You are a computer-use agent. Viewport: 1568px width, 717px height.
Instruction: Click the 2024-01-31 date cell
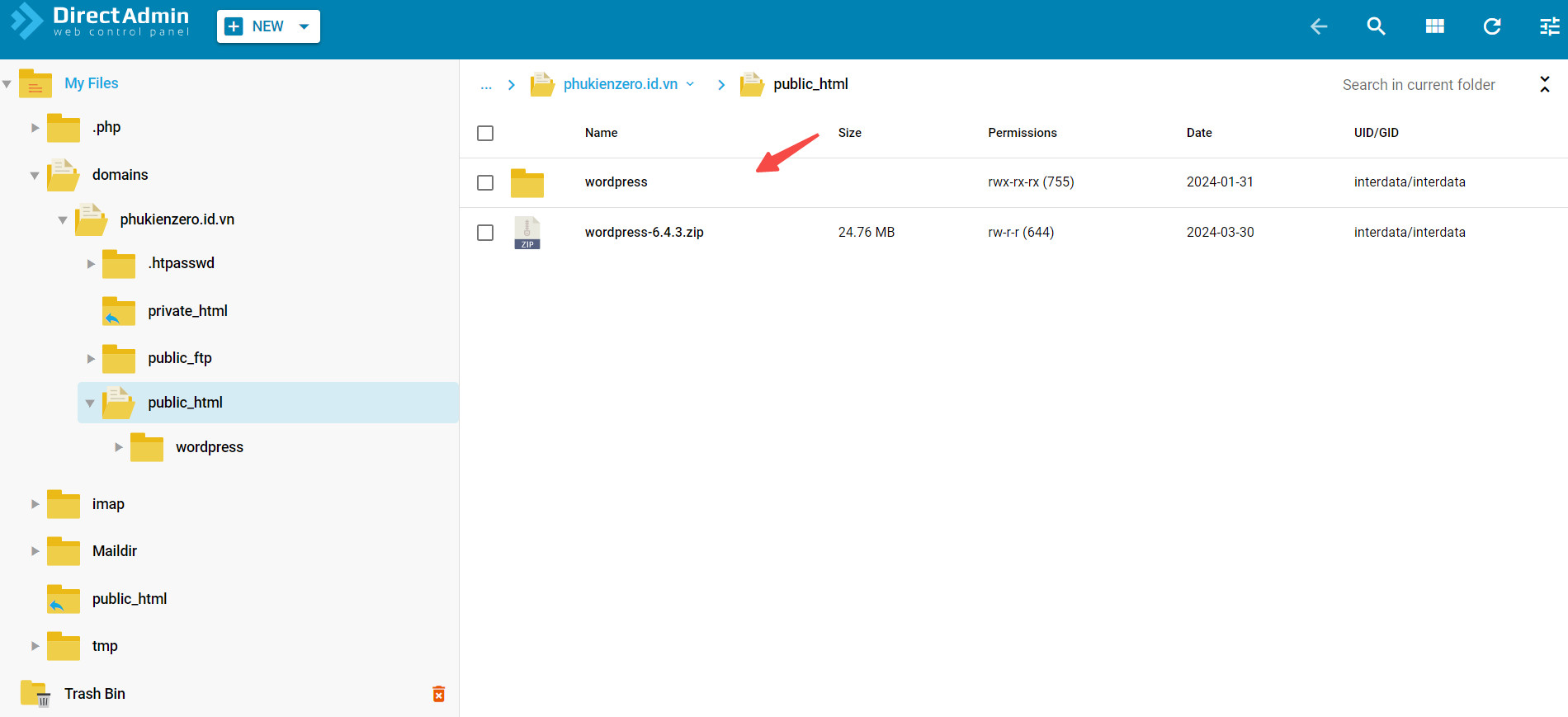(x=1220, y=182)
